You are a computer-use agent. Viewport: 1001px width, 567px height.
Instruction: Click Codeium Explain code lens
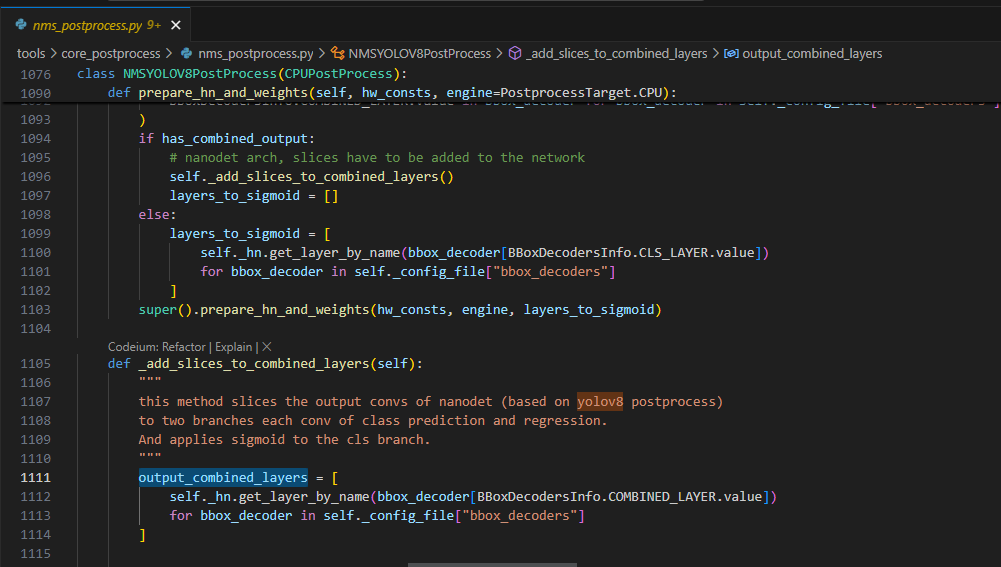235,346
